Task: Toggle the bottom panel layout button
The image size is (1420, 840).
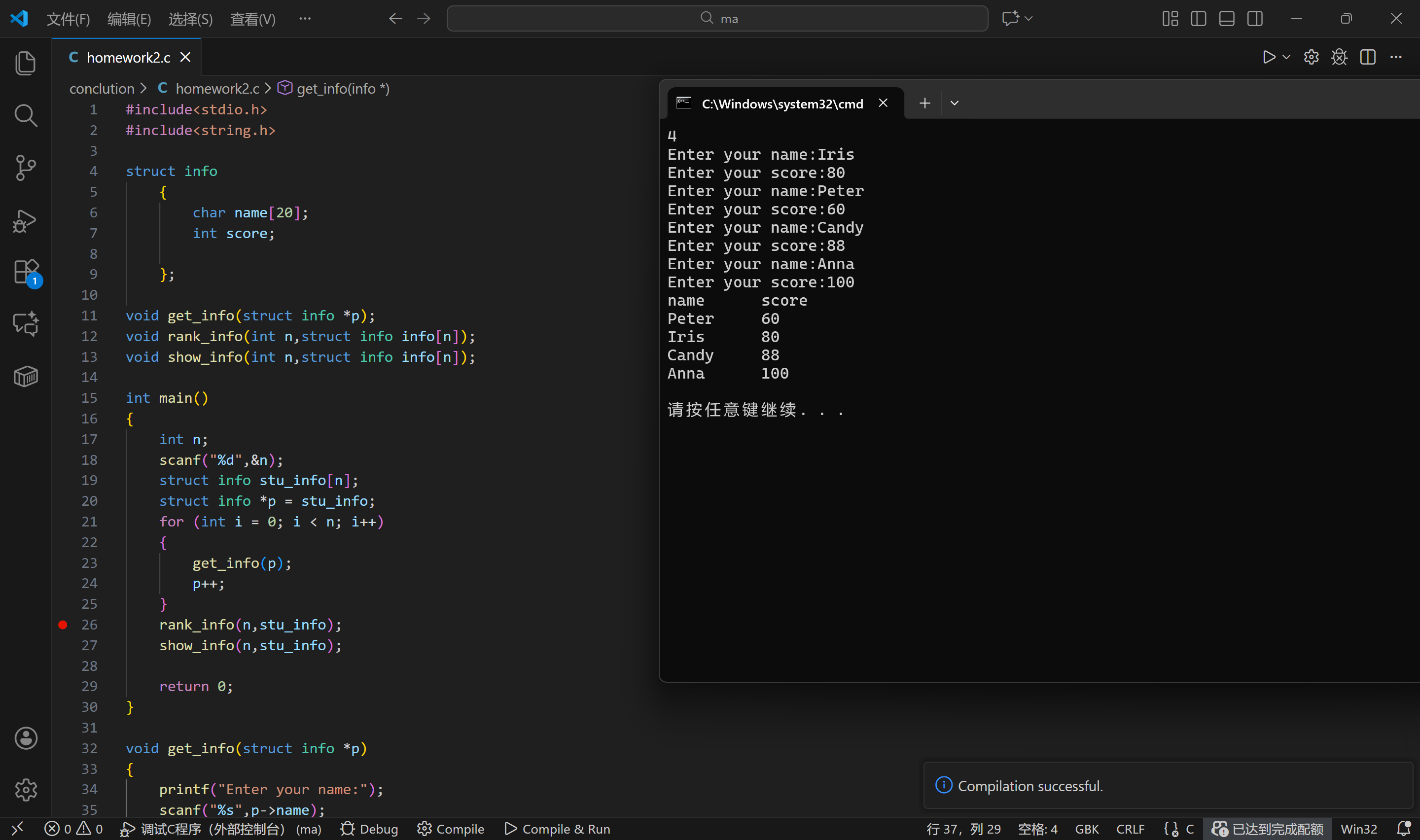Action: 1226,19
